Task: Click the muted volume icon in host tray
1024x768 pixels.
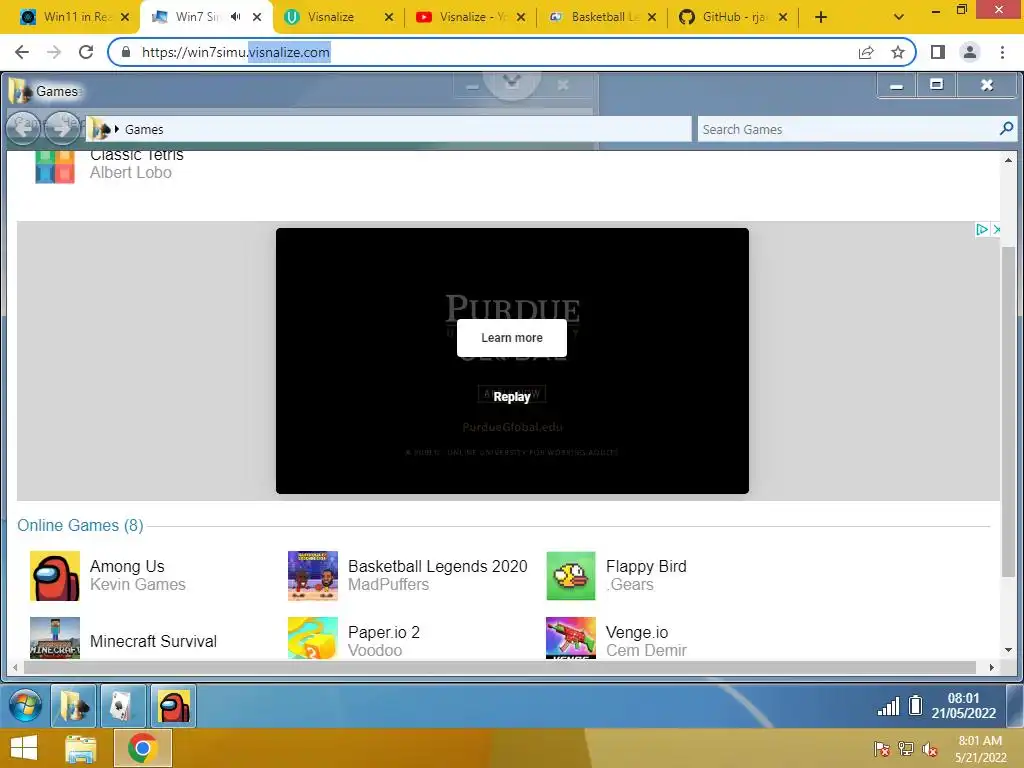Action: click(x=930, y=749)
